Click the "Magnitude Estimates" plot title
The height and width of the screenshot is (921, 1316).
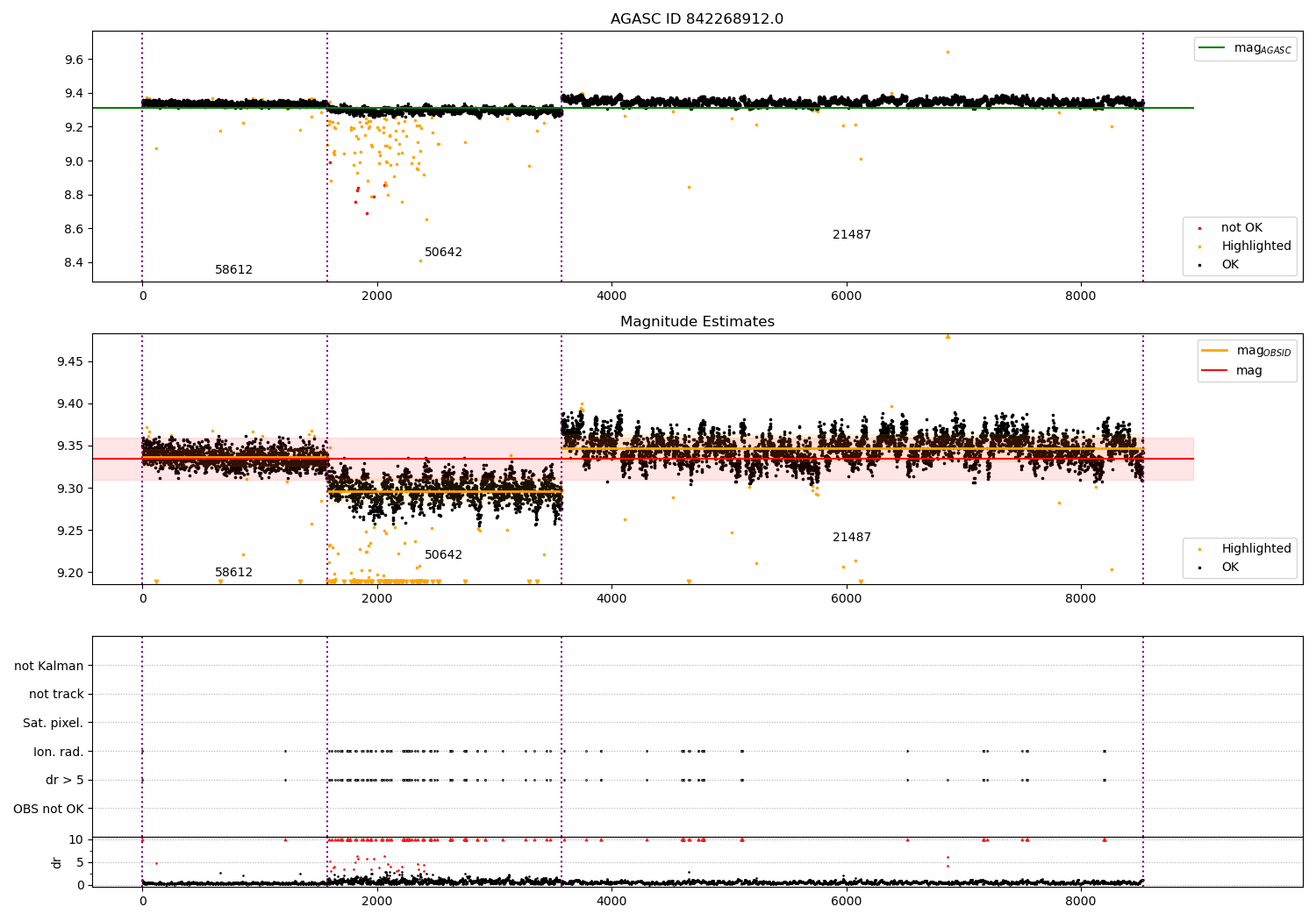697,322
